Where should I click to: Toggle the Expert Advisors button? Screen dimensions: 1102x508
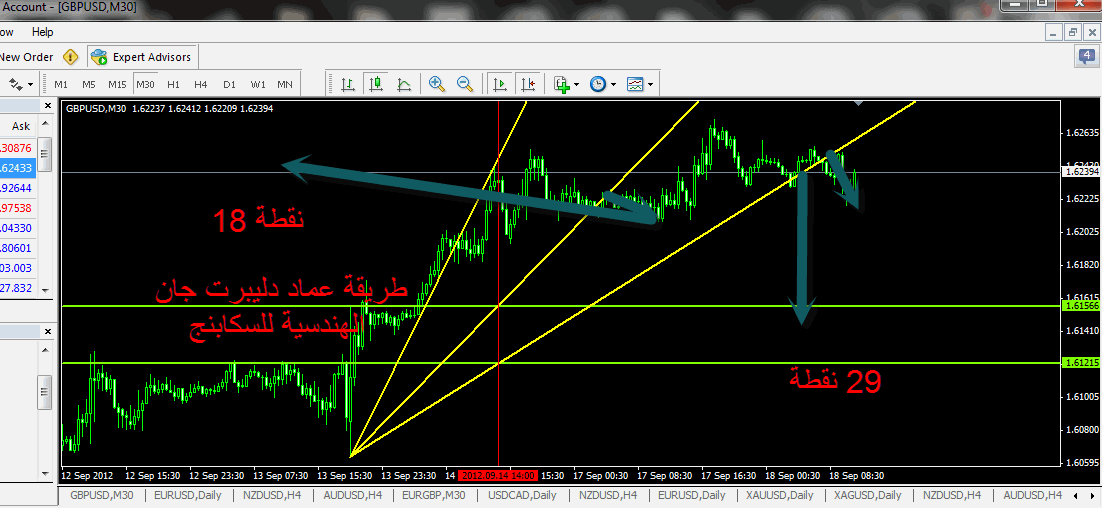(x=141, y=57)
